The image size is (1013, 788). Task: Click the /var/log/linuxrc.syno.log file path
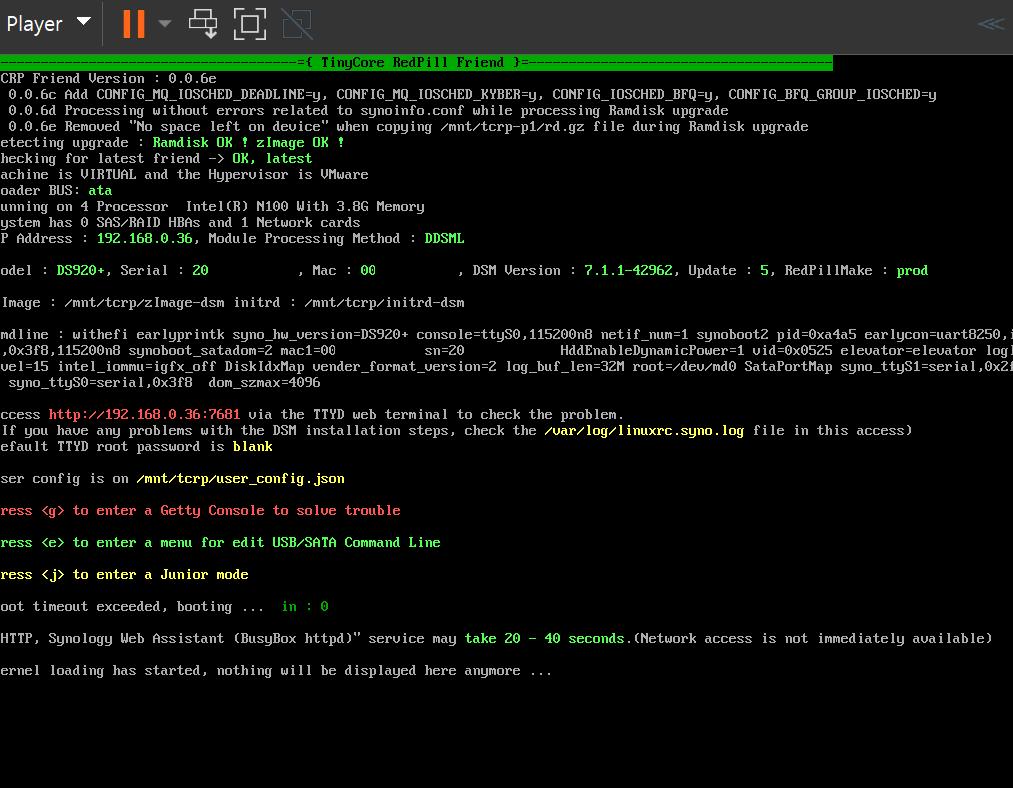coord(644,430)
